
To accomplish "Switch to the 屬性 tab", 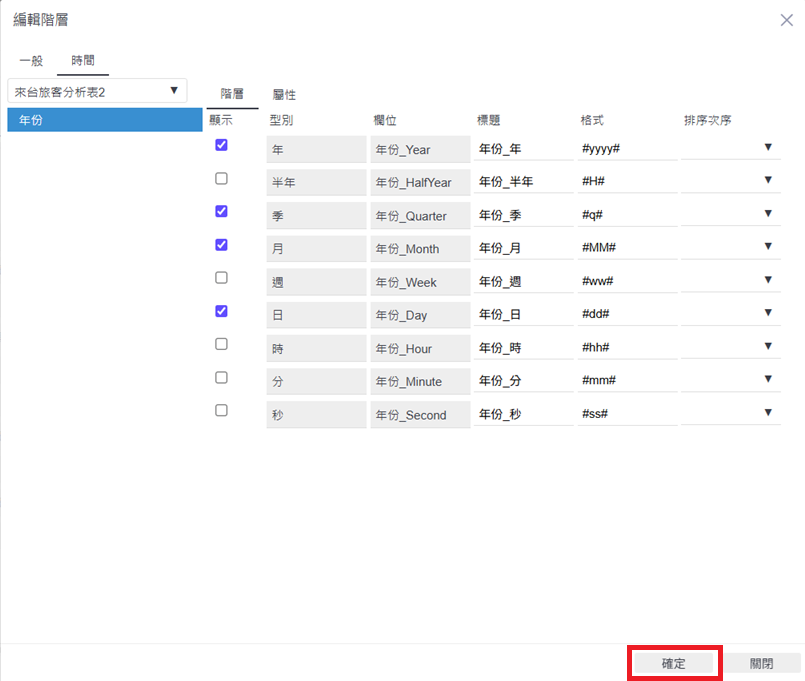I will tap(284, 94).
